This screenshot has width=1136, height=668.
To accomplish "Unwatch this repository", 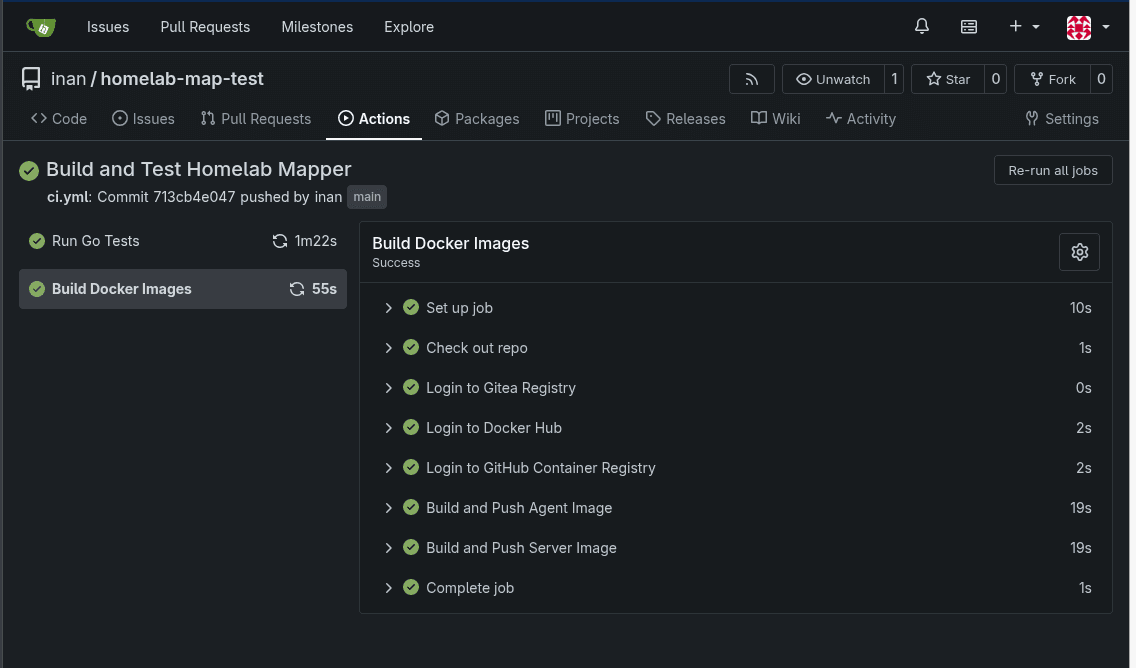I will pos(832,79).
